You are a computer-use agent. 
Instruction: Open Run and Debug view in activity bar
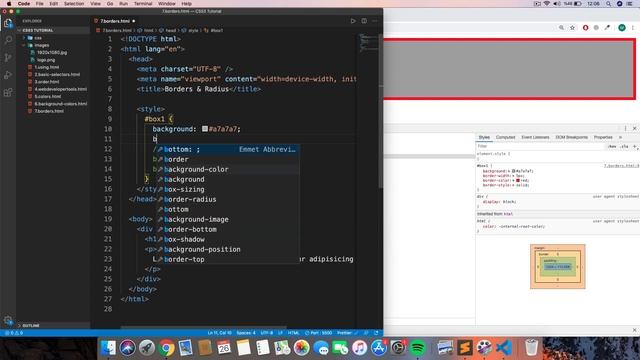point(8,75)
